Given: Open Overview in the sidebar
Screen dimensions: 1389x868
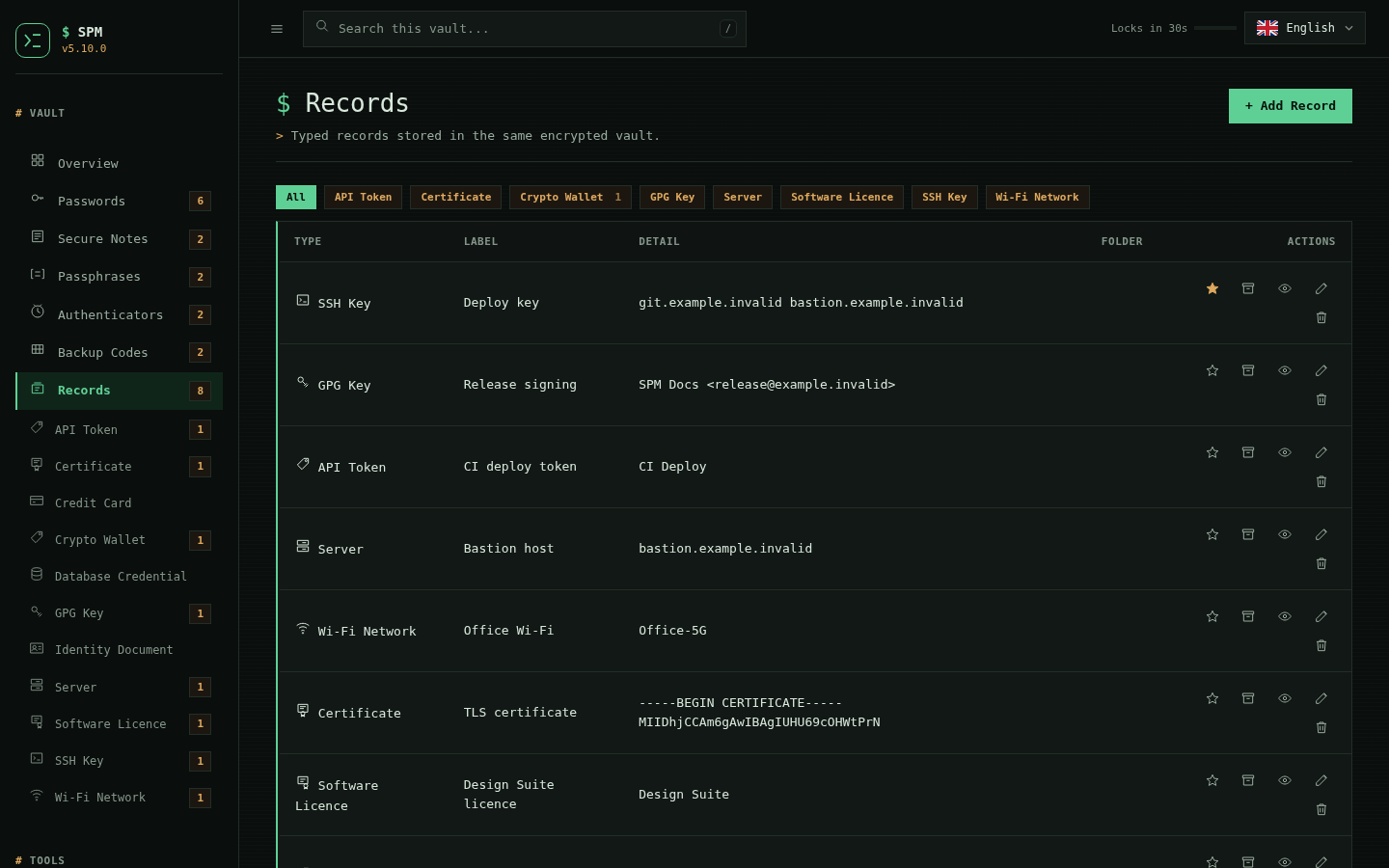Looking at the screenshot, I should tap(120, 163).
